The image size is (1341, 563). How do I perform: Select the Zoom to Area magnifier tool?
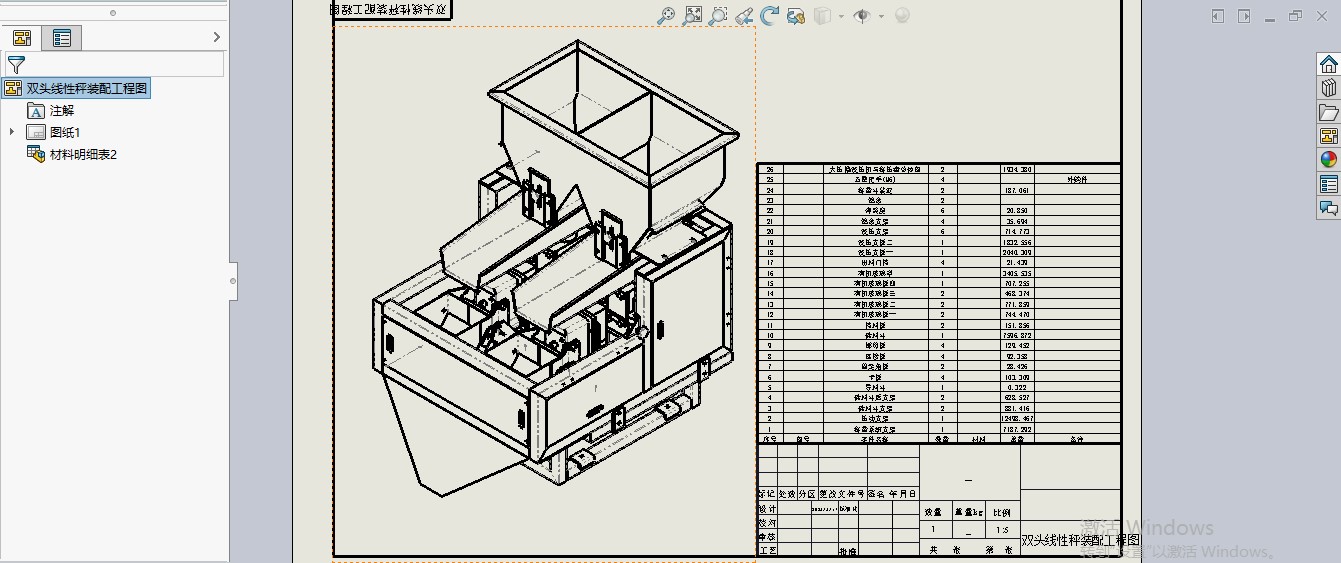(x=692, y=16)
